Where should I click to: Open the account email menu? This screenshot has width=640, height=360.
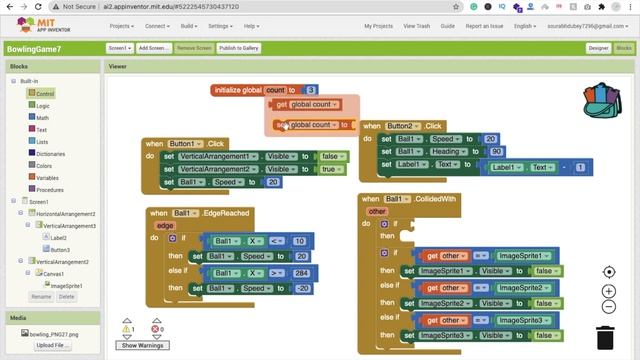pyautogui.click(x=587, y=26)
